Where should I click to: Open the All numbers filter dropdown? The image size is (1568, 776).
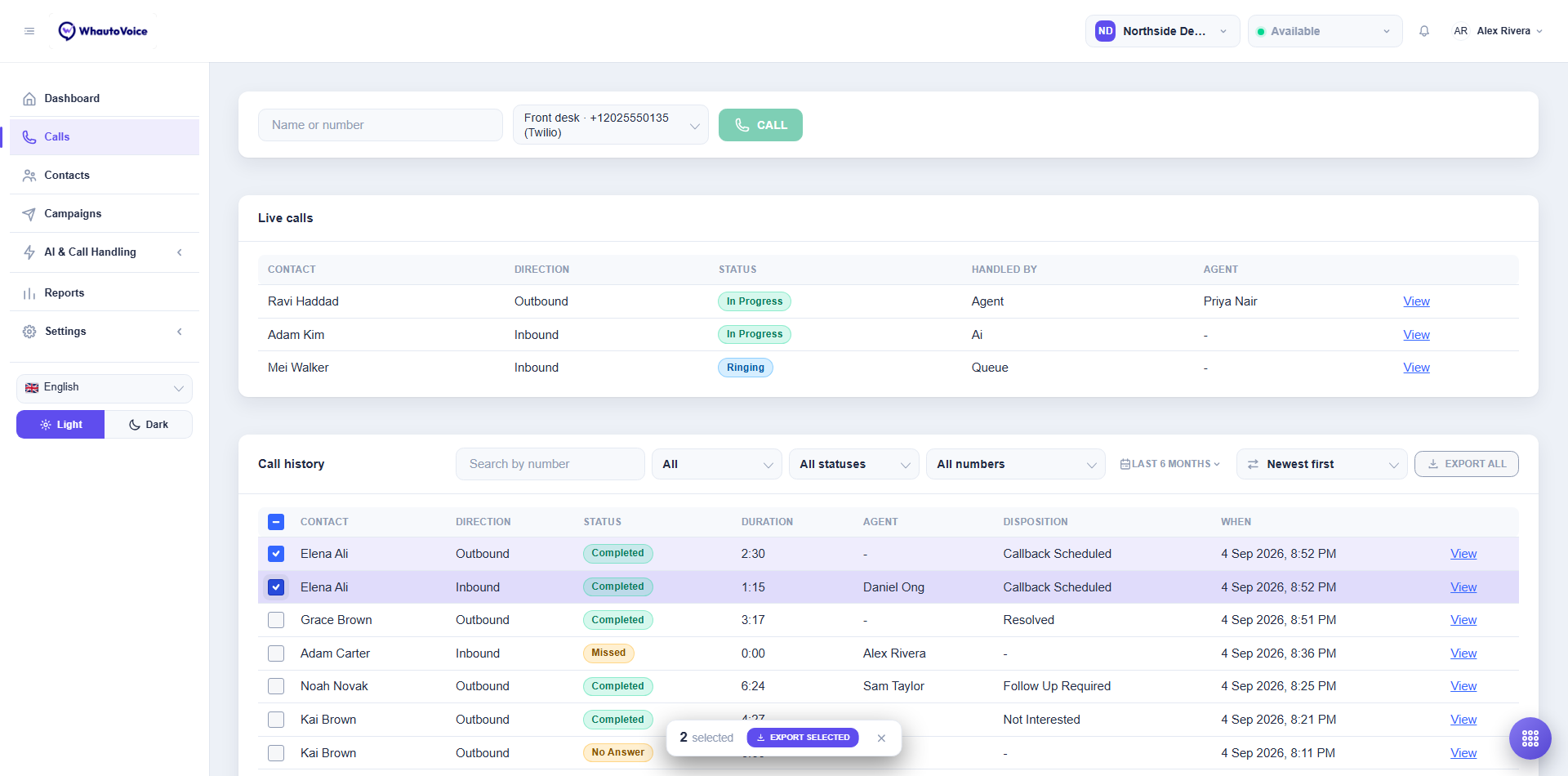pyautogui.click(x=1016, y=464)
